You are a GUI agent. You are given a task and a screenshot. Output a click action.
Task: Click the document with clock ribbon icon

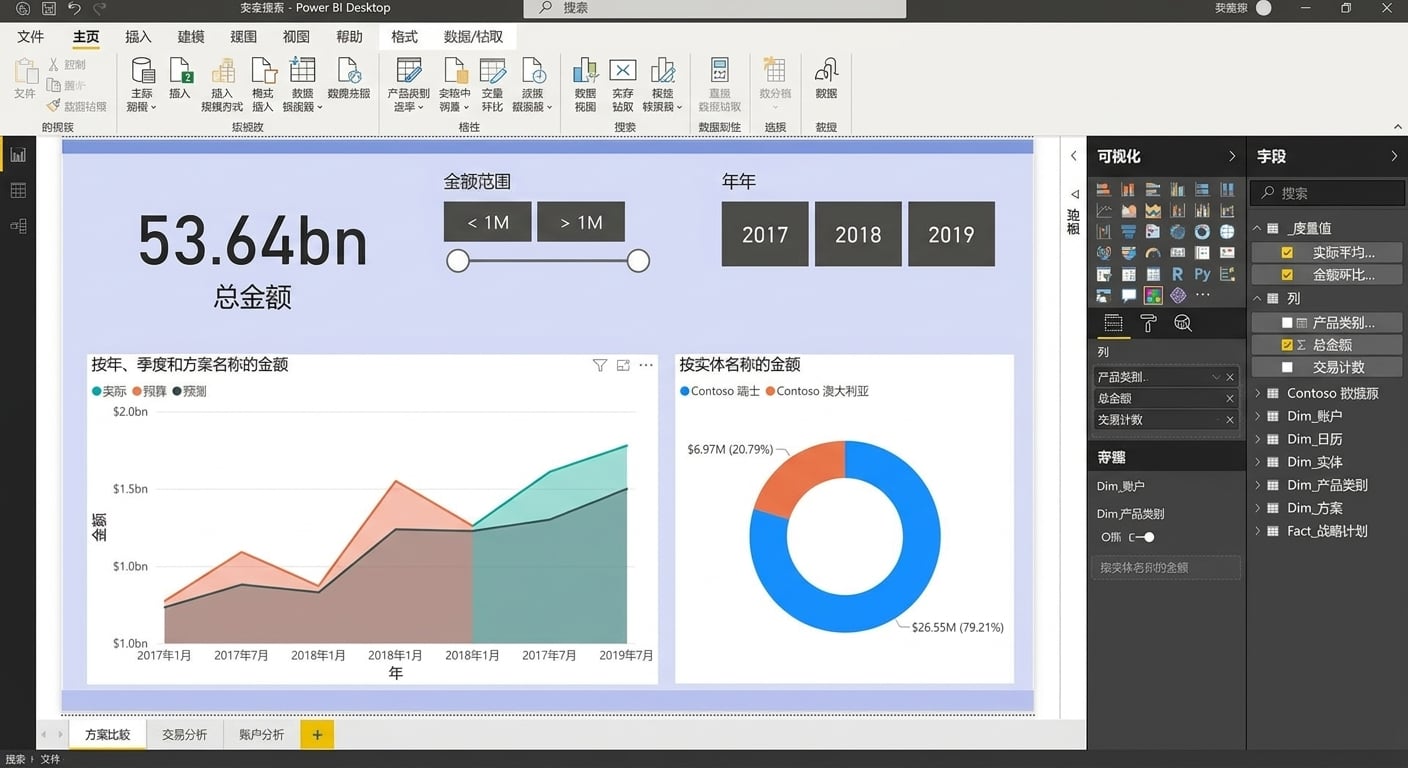point(533,70)
